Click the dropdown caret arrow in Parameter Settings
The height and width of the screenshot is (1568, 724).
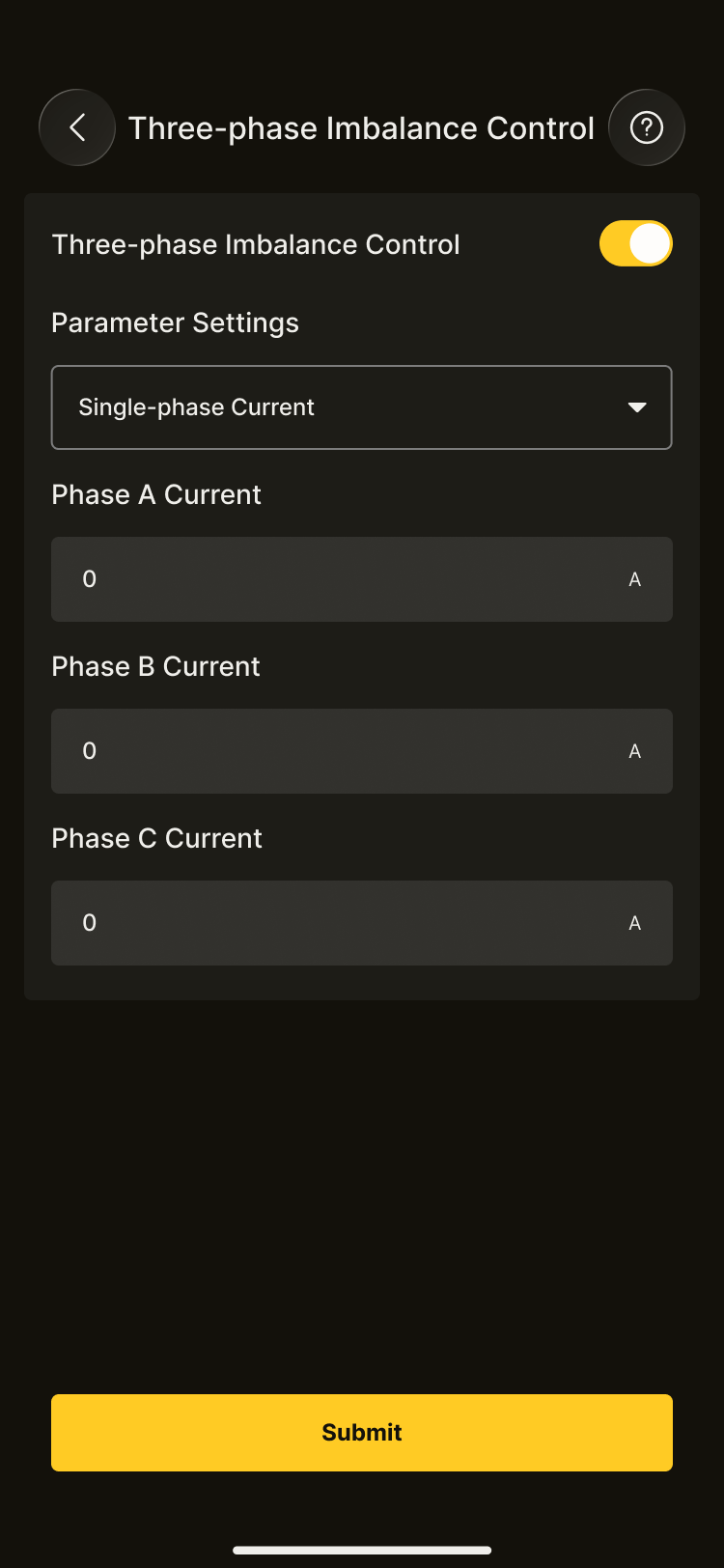637,407
